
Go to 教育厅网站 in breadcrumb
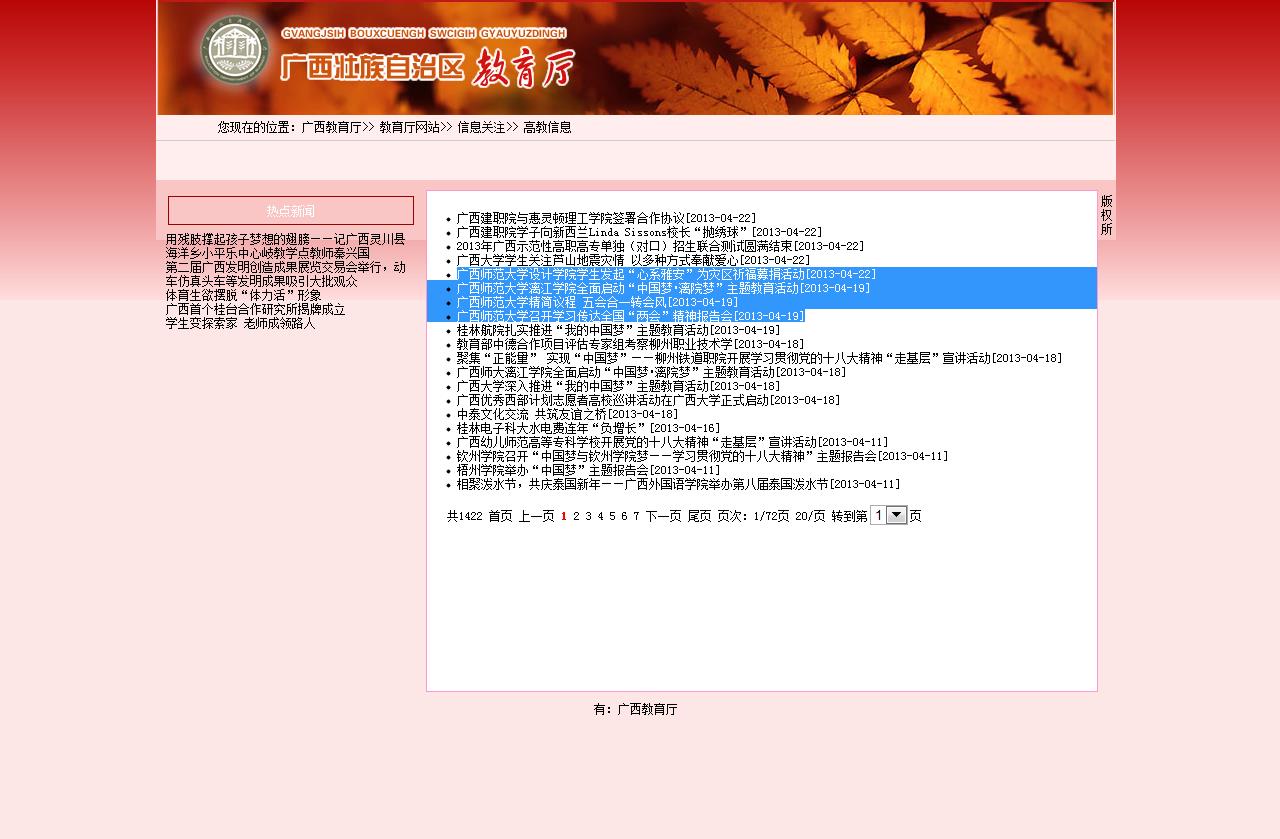click(x=409, y=128)
